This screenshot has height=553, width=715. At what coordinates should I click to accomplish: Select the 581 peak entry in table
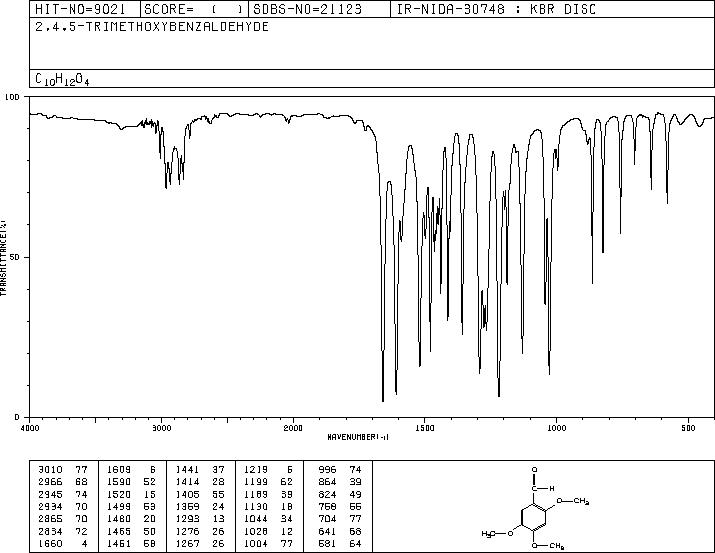coord(340,544)
